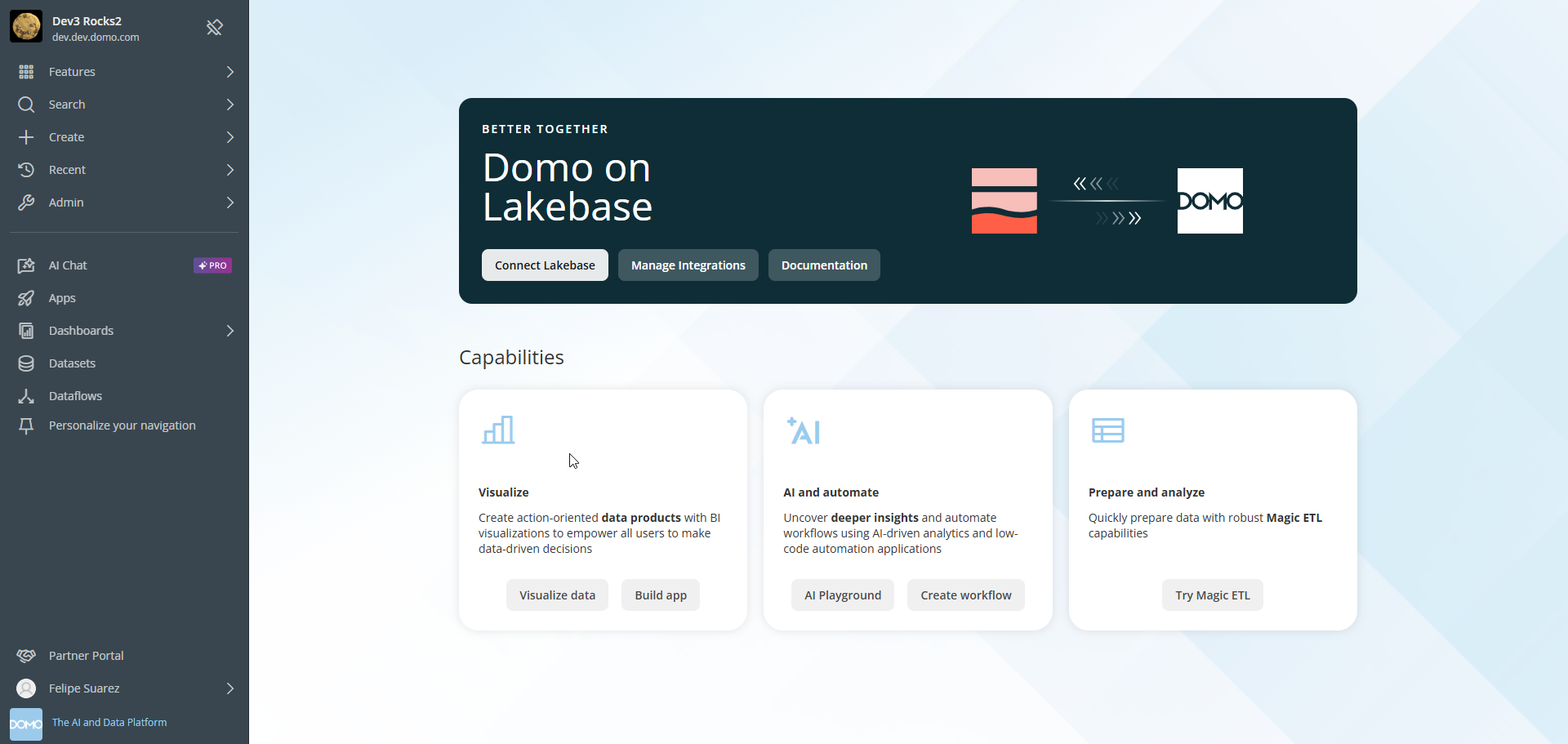Click the Create workflow button

point(966,595)
